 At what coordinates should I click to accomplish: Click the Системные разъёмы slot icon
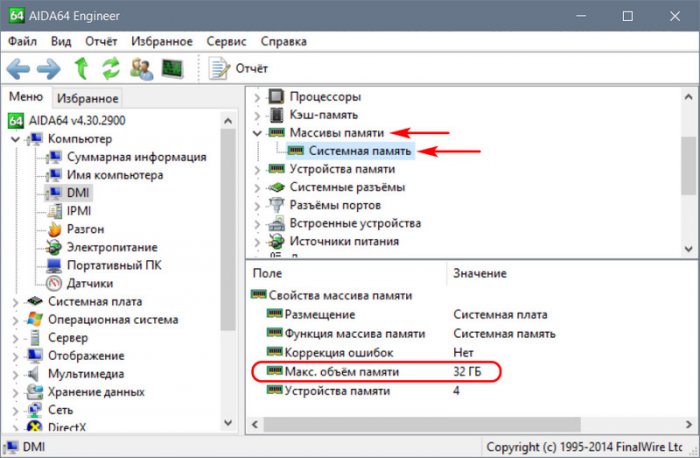tap(276, 187)
